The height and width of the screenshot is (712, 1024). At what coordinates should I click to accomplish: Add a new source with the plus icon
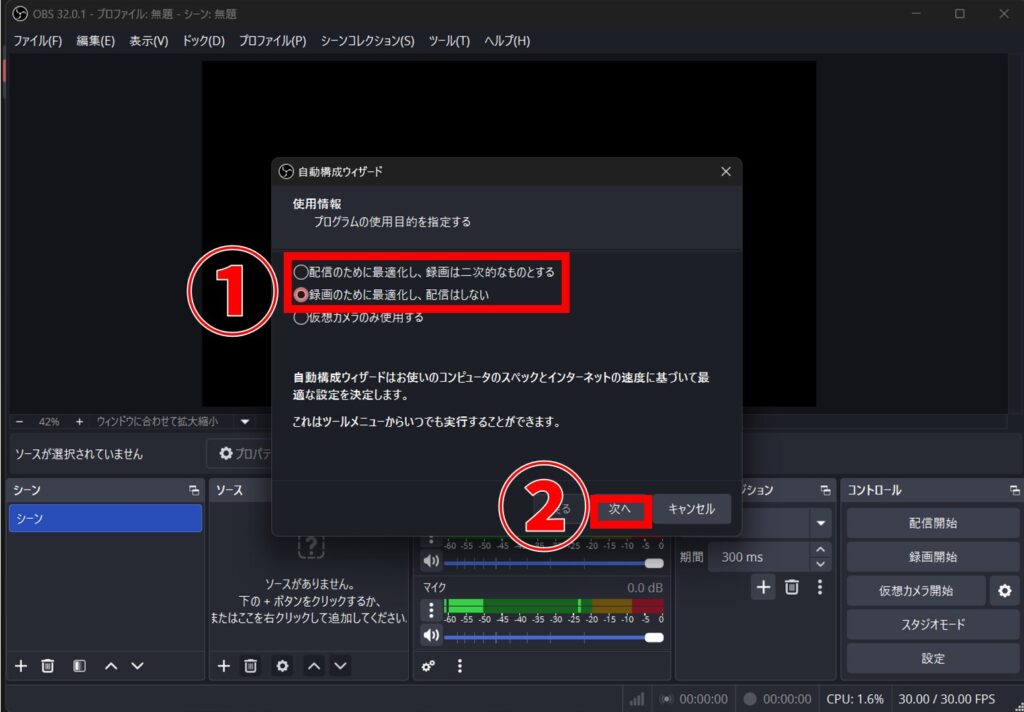[x=222, y=666]
